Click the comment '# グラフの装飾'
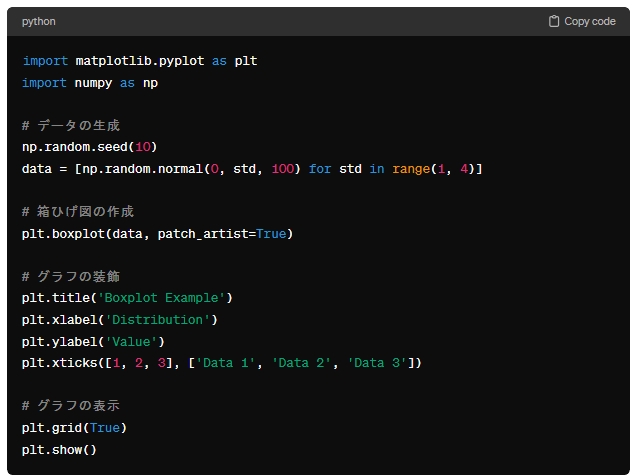The height and width of the screenshot is (476, 635). coord(71,276)
